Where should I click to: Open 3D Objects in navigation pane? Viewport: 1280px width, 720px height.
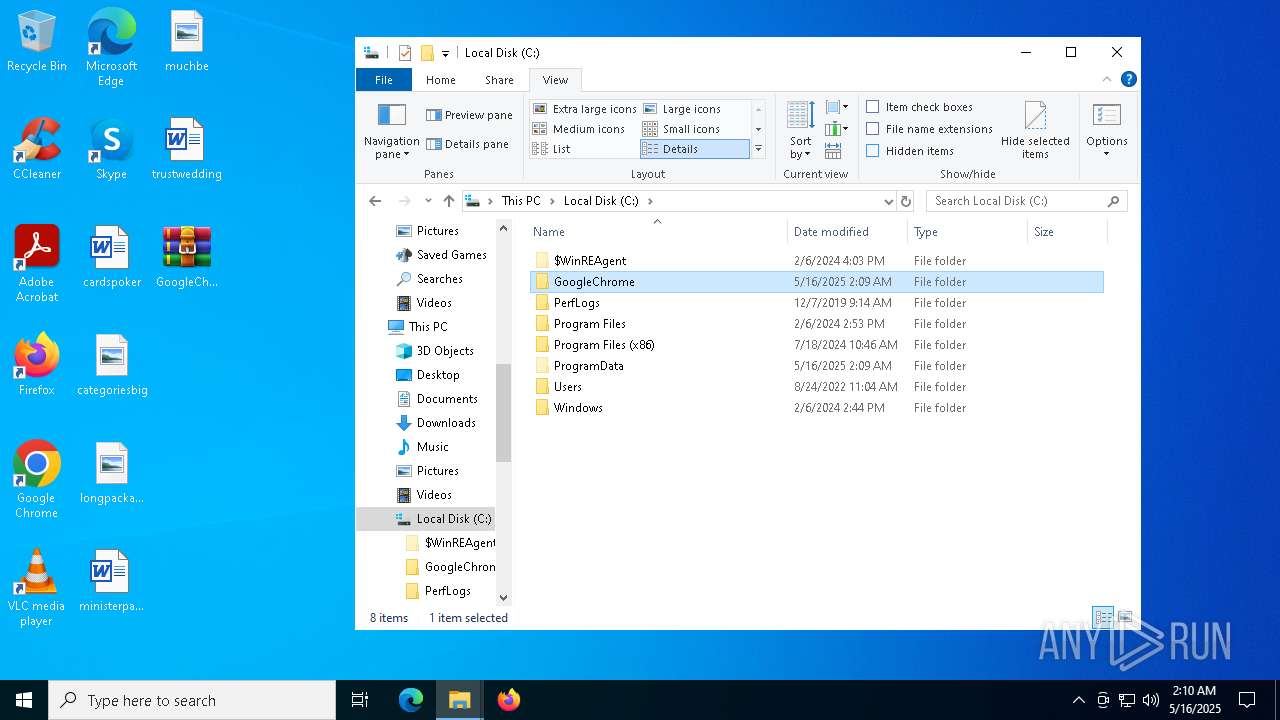[x=435, y=351]
